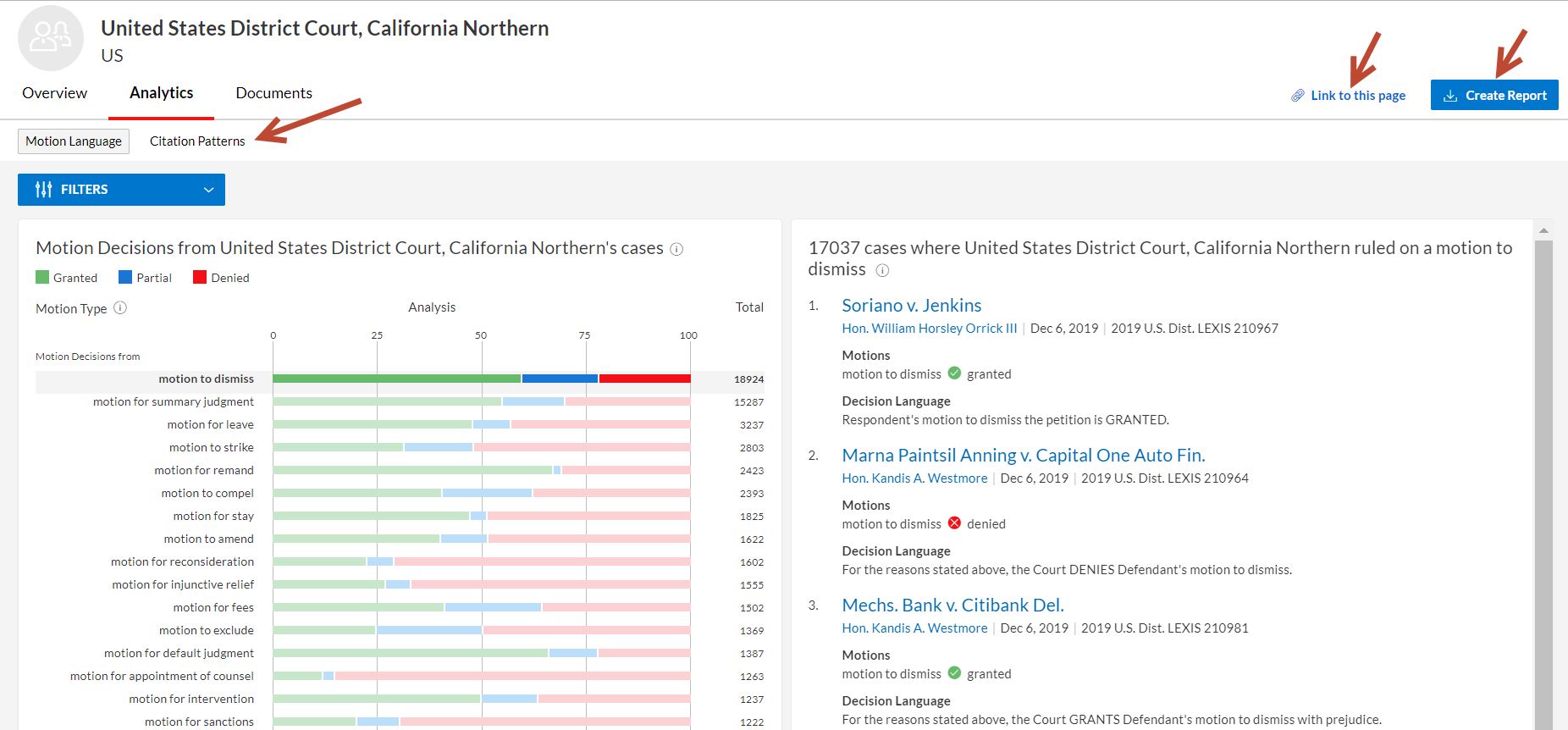Image resolution: width=1568 pixels, height=730 pixels.
Task: Open Marna Paintsil Anning v. Capital One case
Action: pos(1023,456)
